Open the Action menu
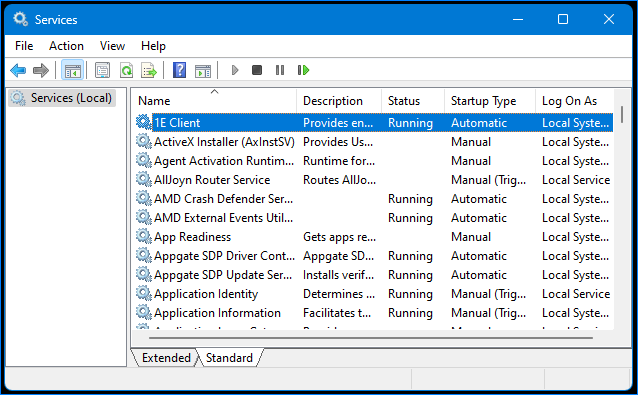Screen dimensions: 638x395 coord(66,46)
